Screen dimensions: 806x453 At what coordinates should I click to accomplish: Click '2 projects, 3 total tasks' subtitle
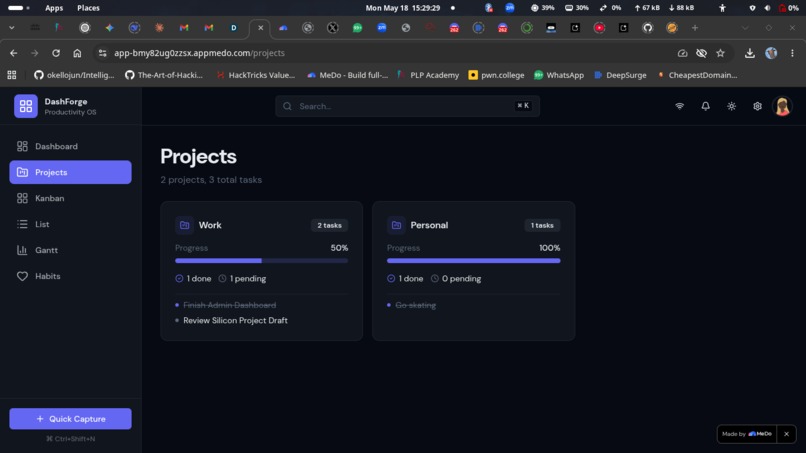211,180
